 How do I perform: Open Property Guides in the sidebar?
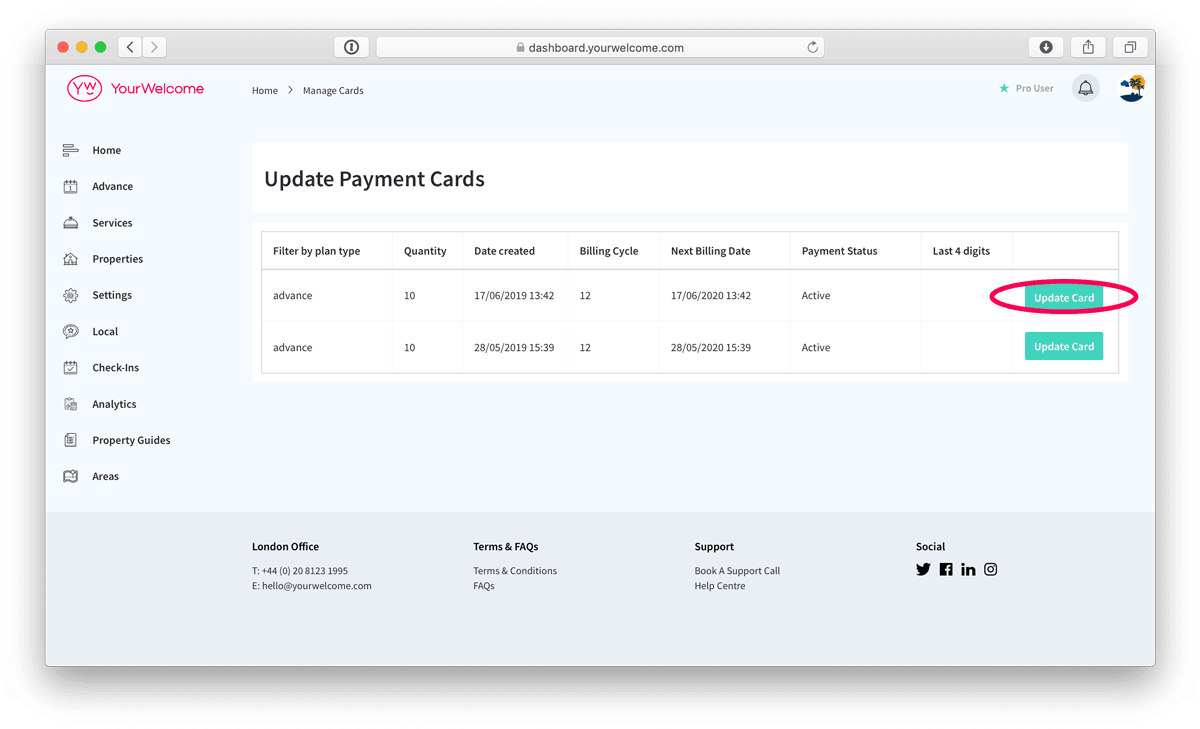pos(131,440)
